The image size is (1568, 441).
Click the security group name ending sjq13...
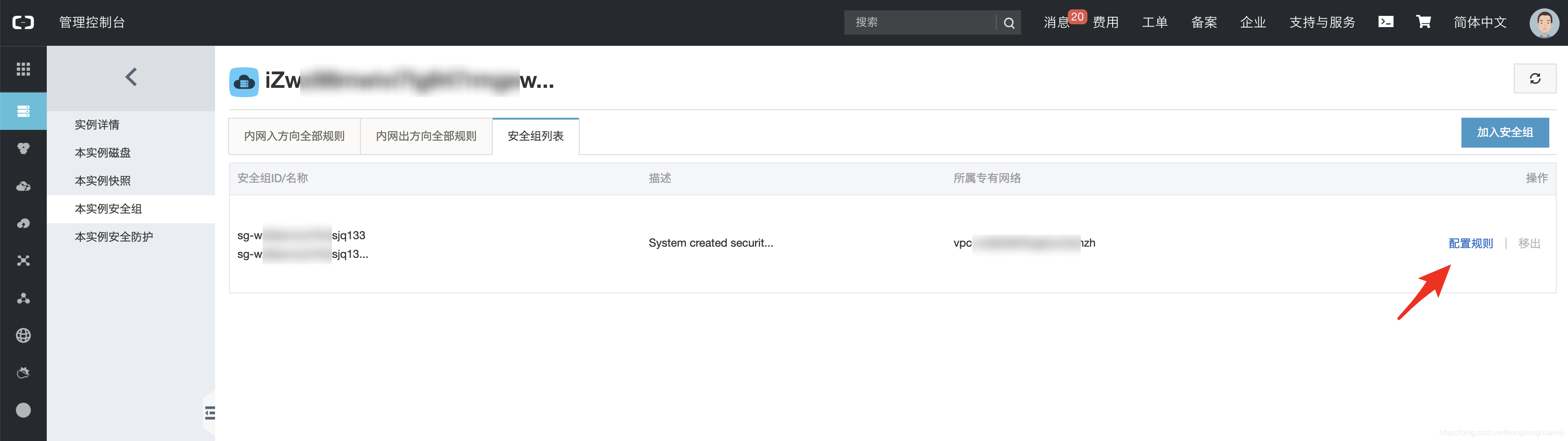tap(302, 254)
